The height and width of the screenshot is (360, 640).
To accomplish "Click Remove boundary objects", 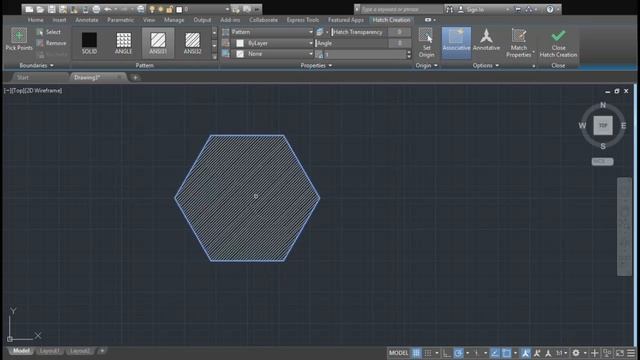I will 51,43.
